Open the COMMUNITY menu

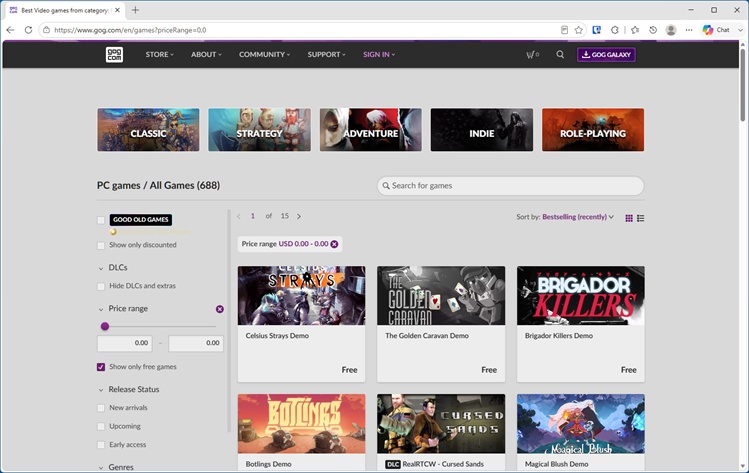click(265, 54)
